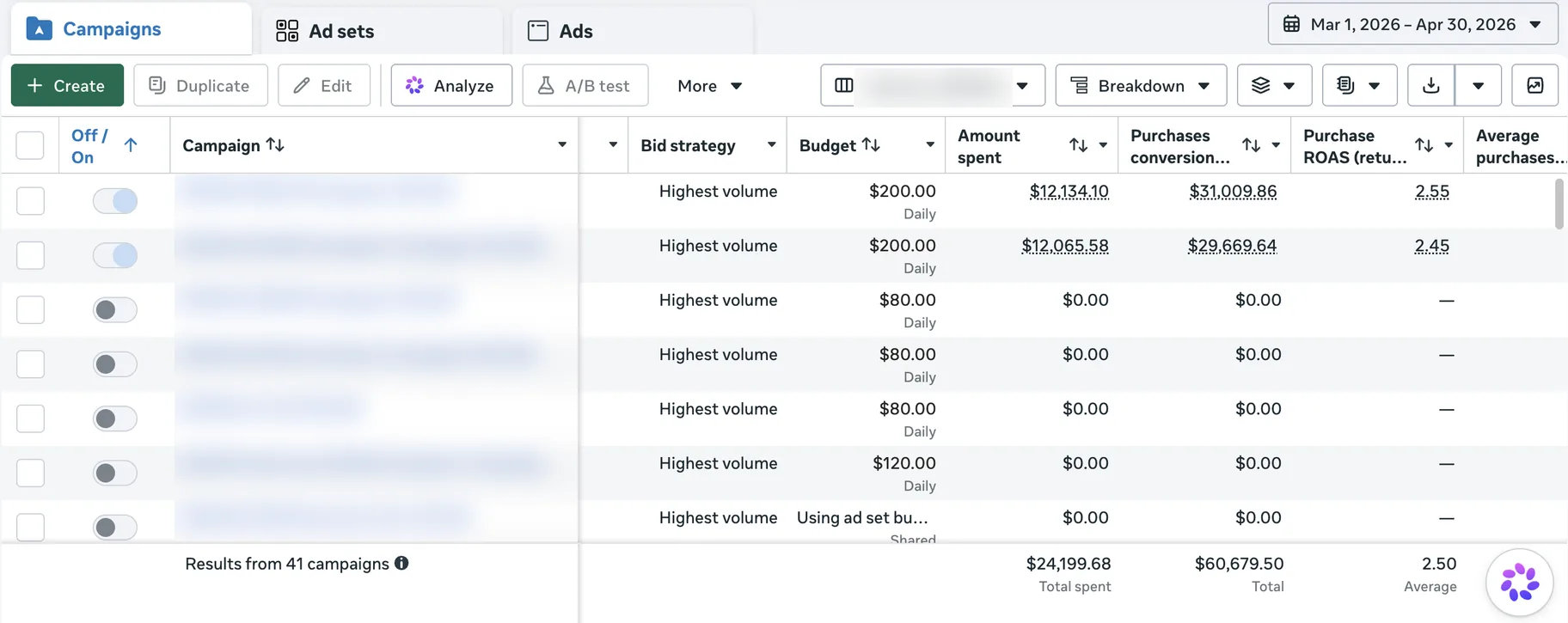Select checkbox for $12,065.58 spend campaign
The image size is (1568, 623).
30,254
